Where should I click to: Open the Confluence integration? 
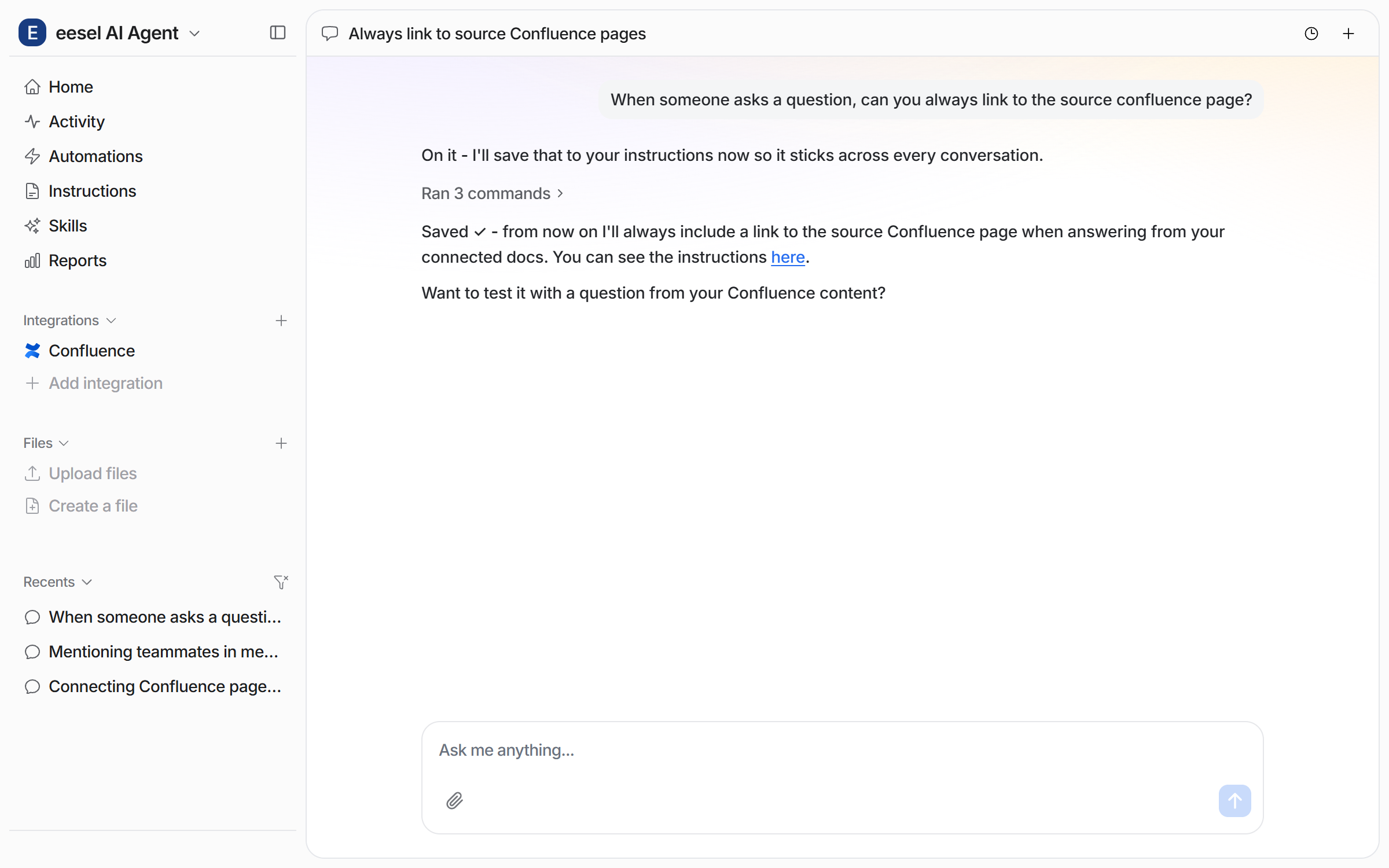coord(91,351)
